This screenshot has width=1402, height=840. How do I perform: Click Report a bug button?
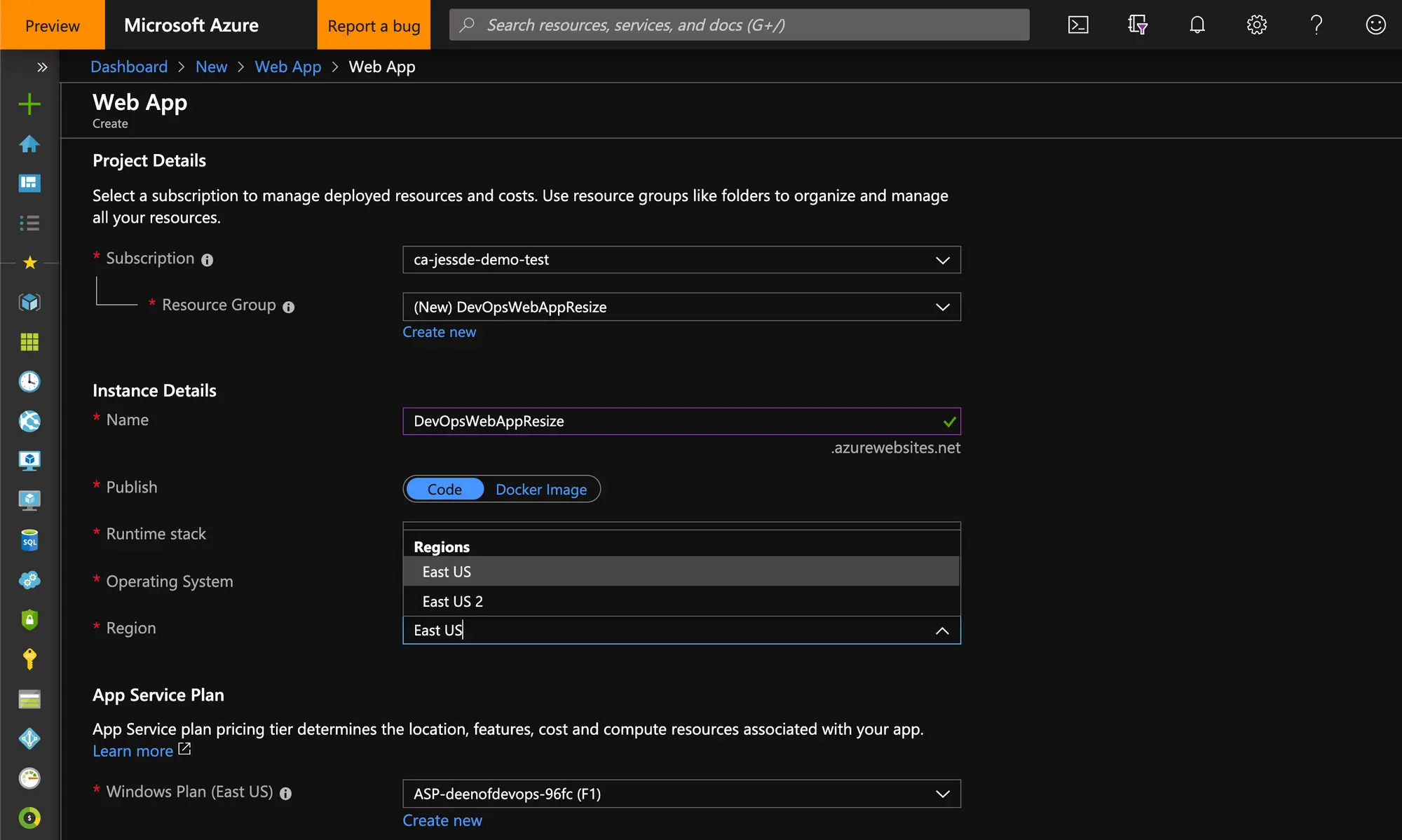(x=374, y=25)
